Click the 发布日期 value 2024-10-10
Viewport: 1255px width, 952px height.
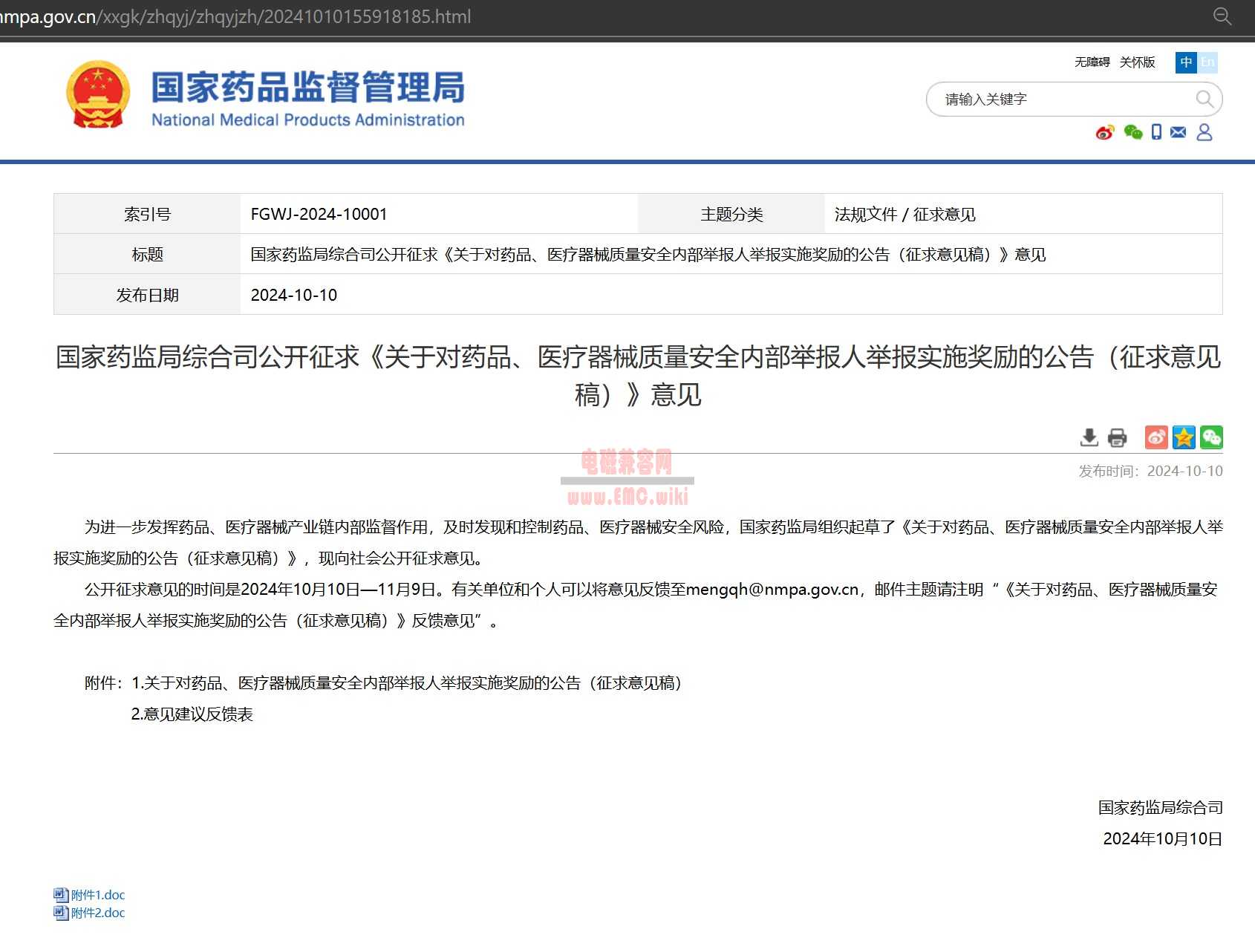[x=294, y=295]
